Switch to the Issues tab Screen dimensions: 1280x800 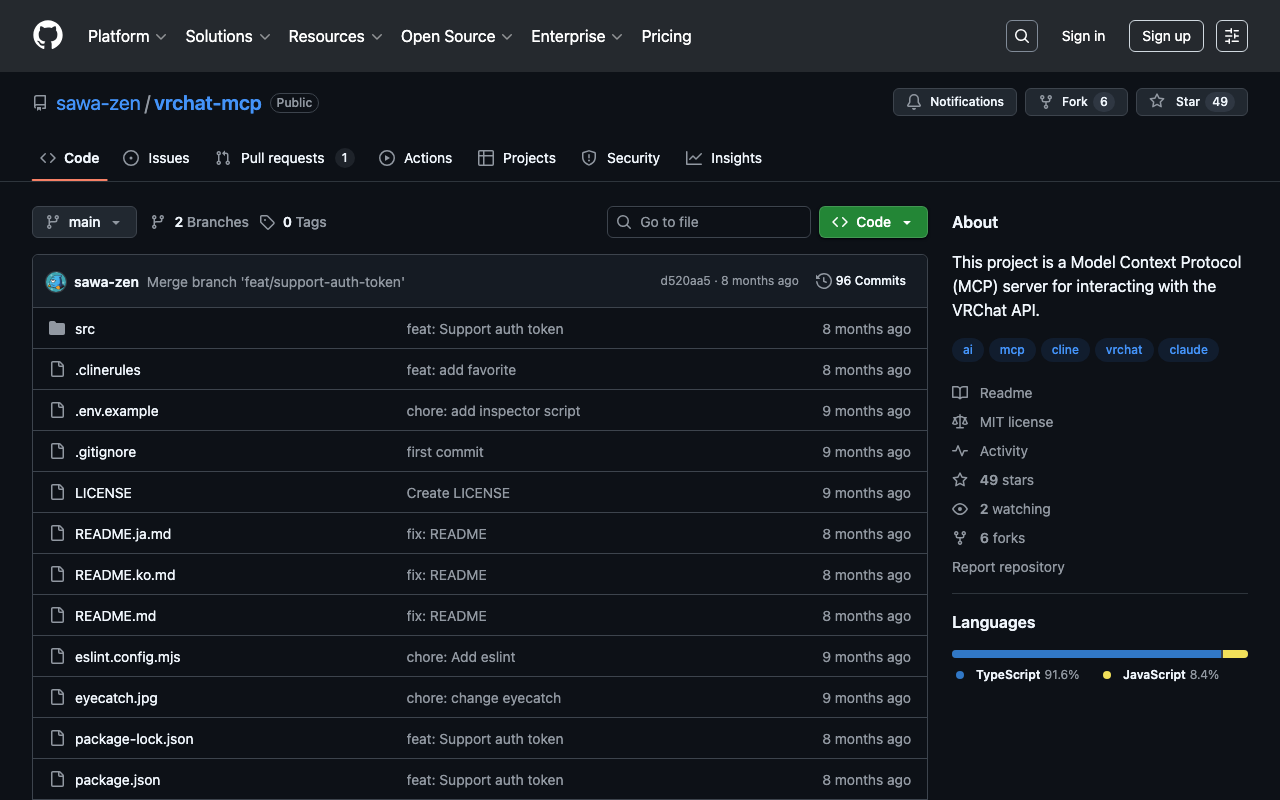[x=156, y=158]
